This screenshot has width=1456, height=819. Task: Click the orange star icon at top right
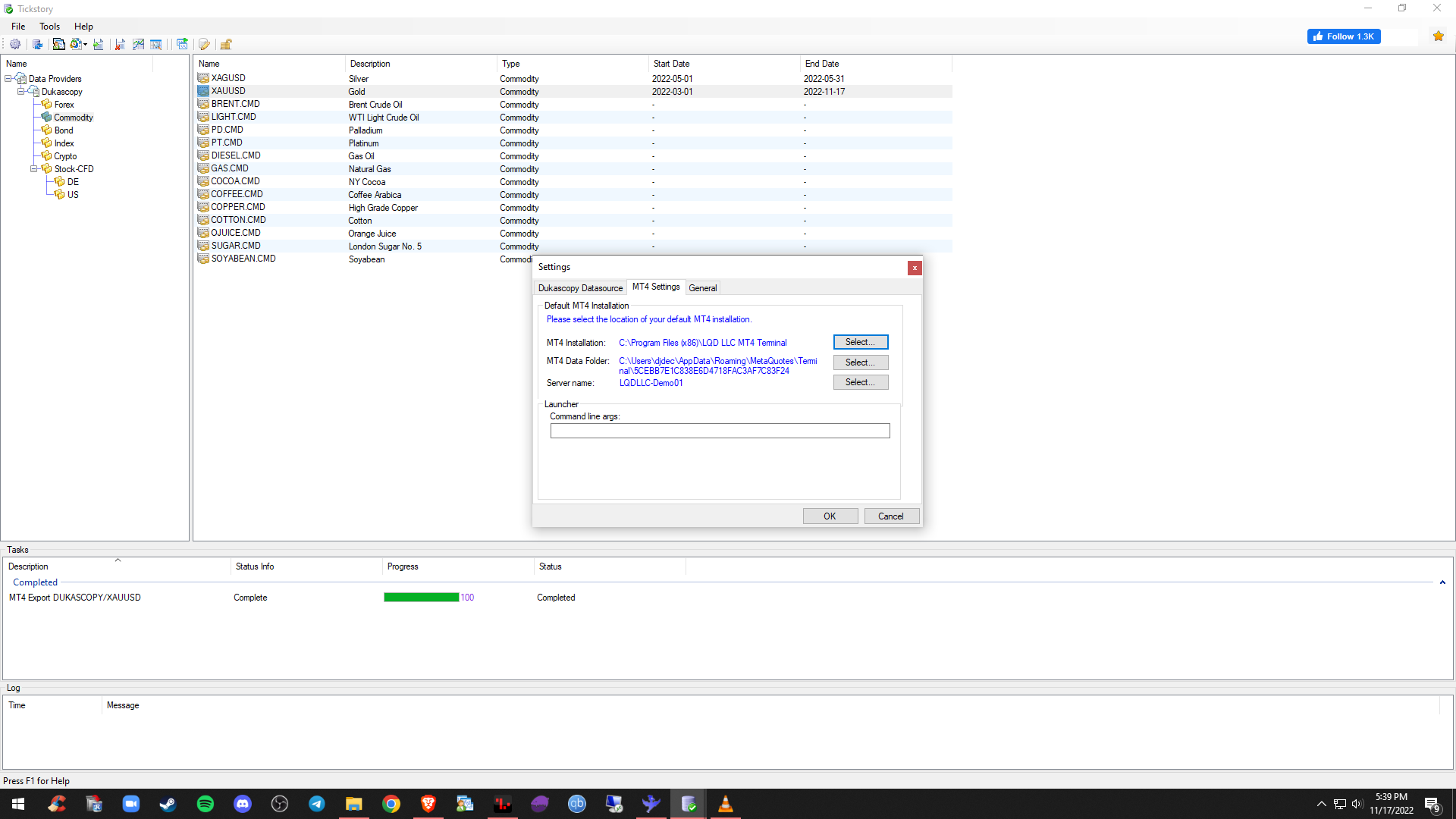tap(1439, 36)
